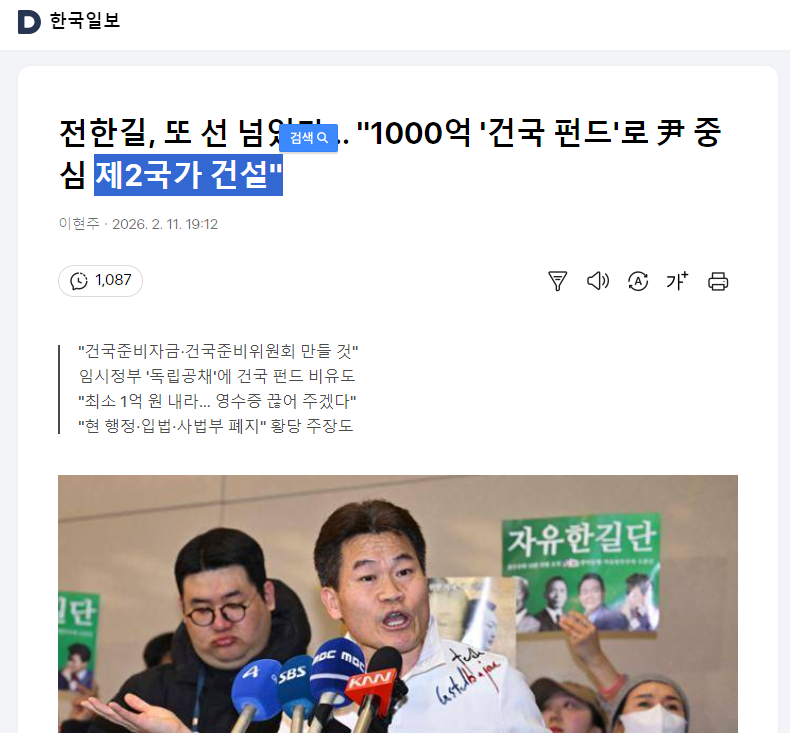790x733 pixels.
Task: Click summary line about 건국준비자금·건국준비위원회
Action: coord(218,351)
